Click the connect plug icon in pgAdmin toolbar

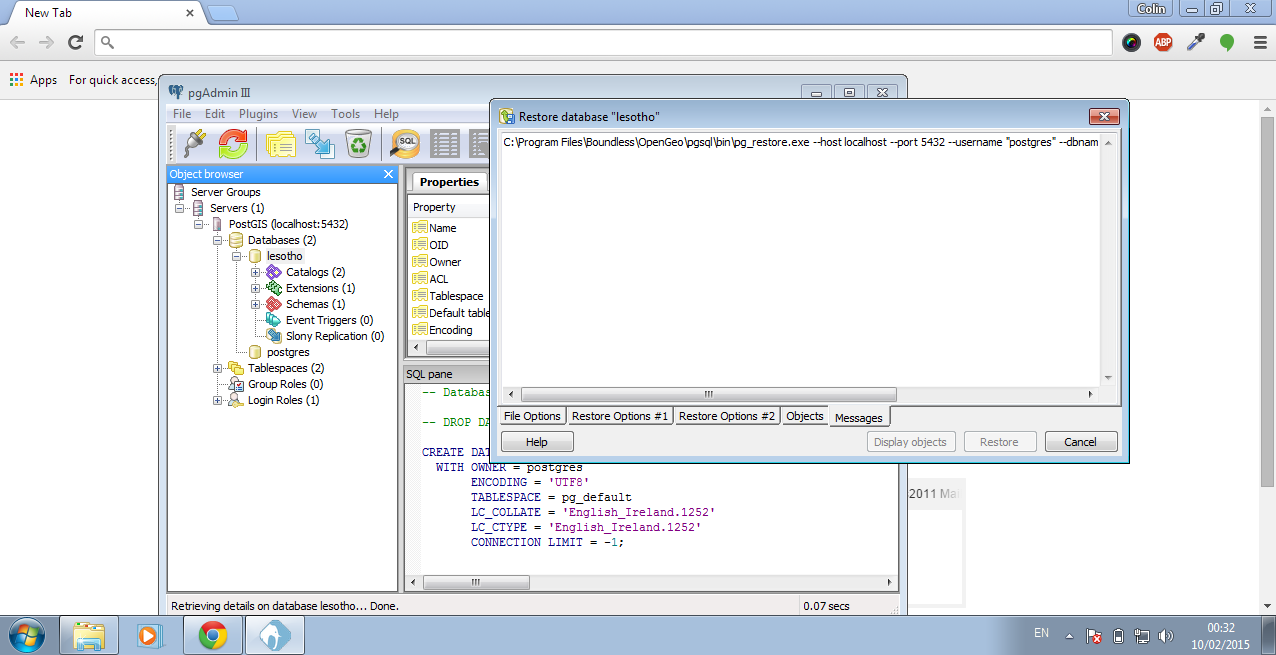pos(193,144)
